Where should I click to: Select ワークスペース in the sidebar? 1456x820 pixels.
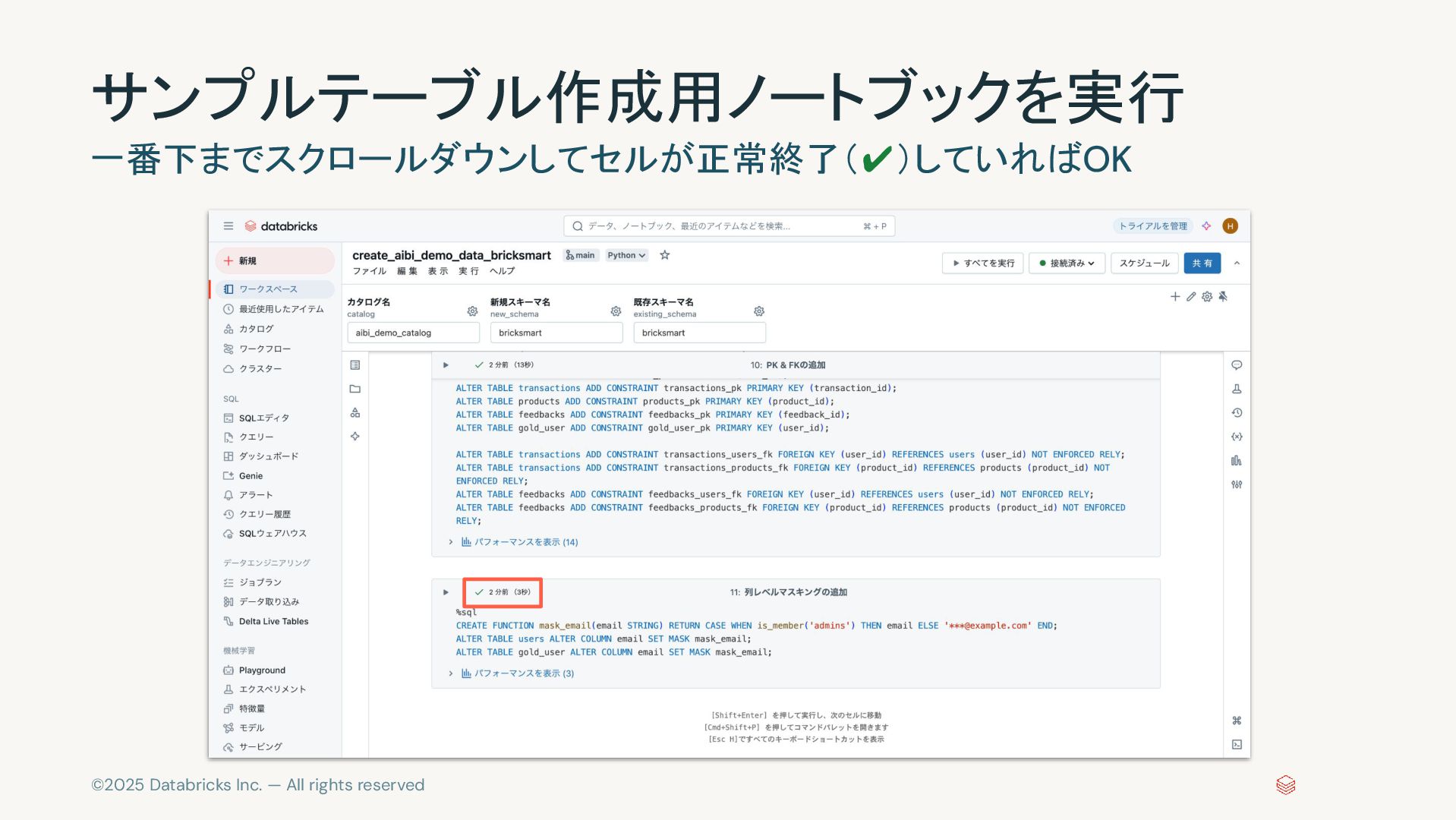(x=275, y=289)
